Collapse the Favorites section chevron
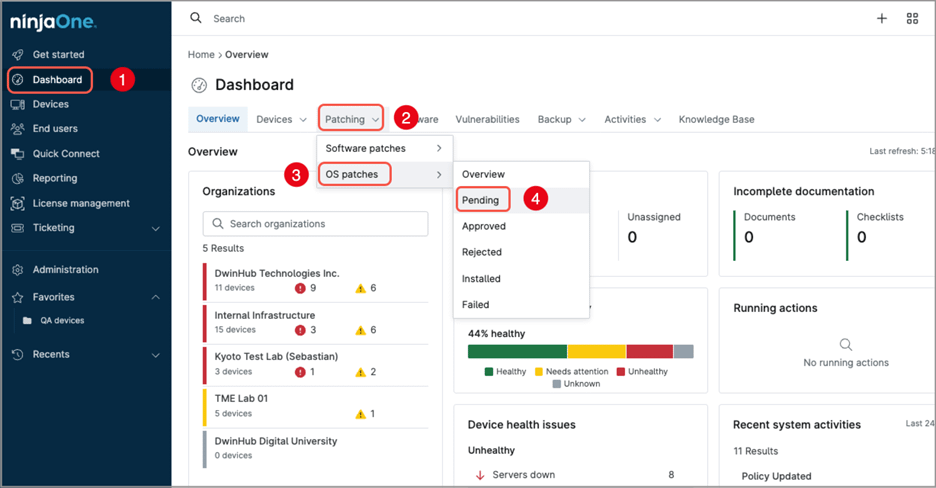 tap(156, 297)
